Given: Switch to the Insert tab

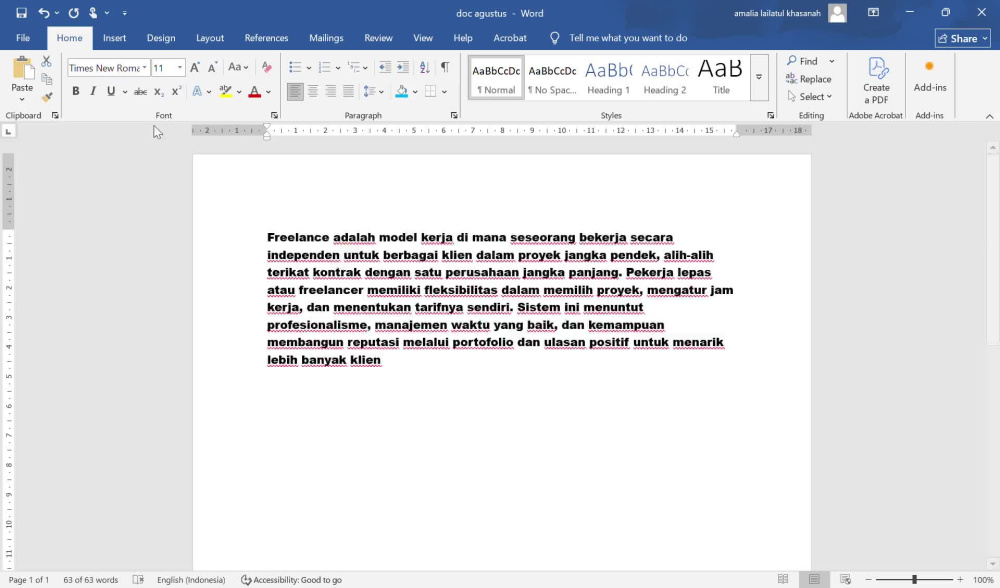Looking at the screenshot, I should 114,38.
